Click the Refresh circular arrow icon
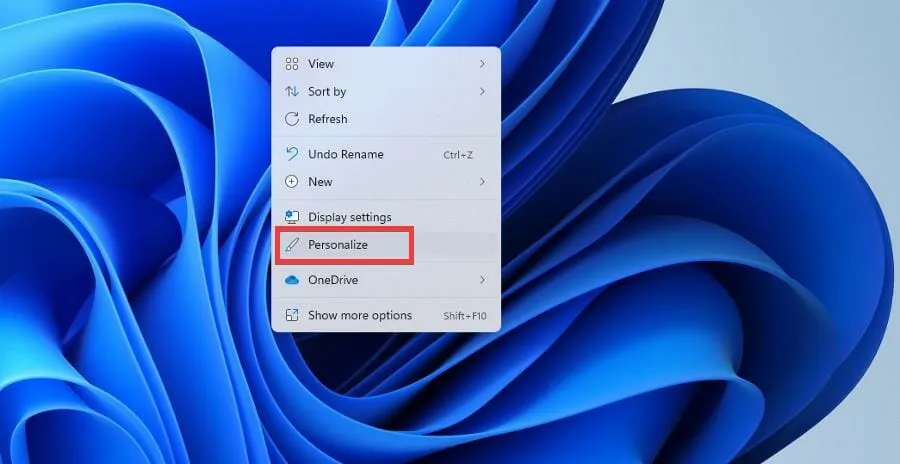 292,119
